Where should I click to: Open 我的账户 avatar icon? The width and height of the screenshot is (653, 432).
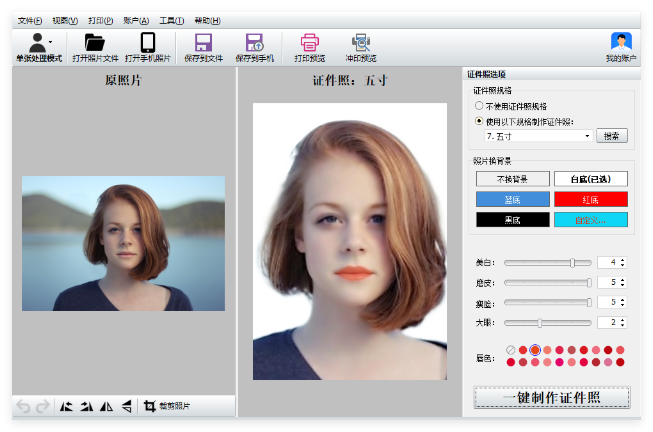point(621,42)
